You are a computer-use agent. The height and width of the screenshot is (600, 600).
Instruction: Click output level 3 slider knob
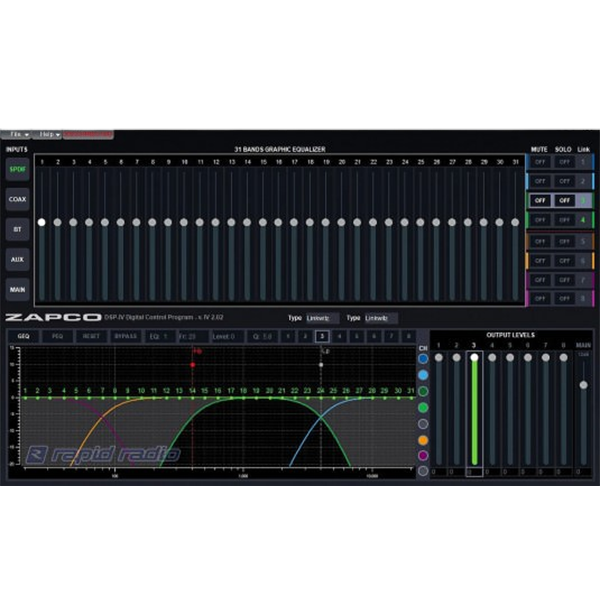474,357
